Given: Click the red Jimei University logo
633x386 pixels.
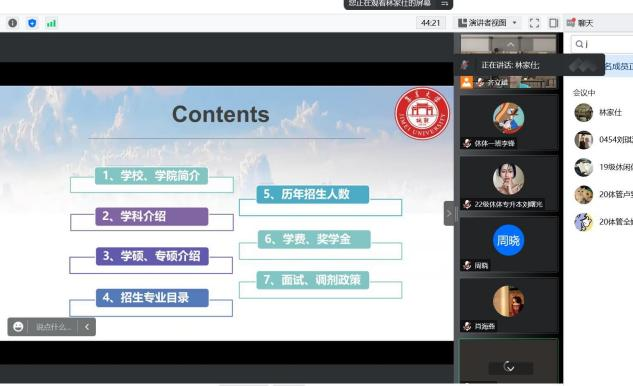Looking at the screenshot, I should click(x=422, y=113).
